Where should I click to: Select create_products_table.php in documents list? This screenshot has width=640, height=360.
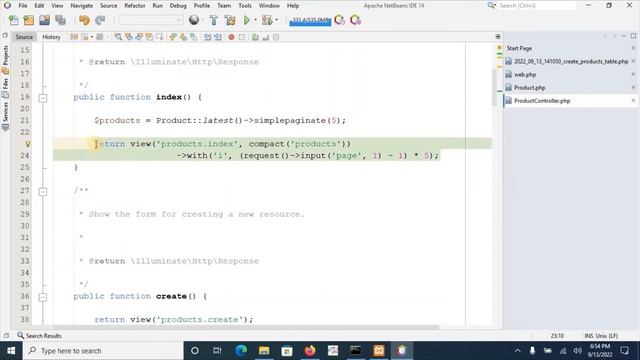pyautogui.click(x=571, y=61)
